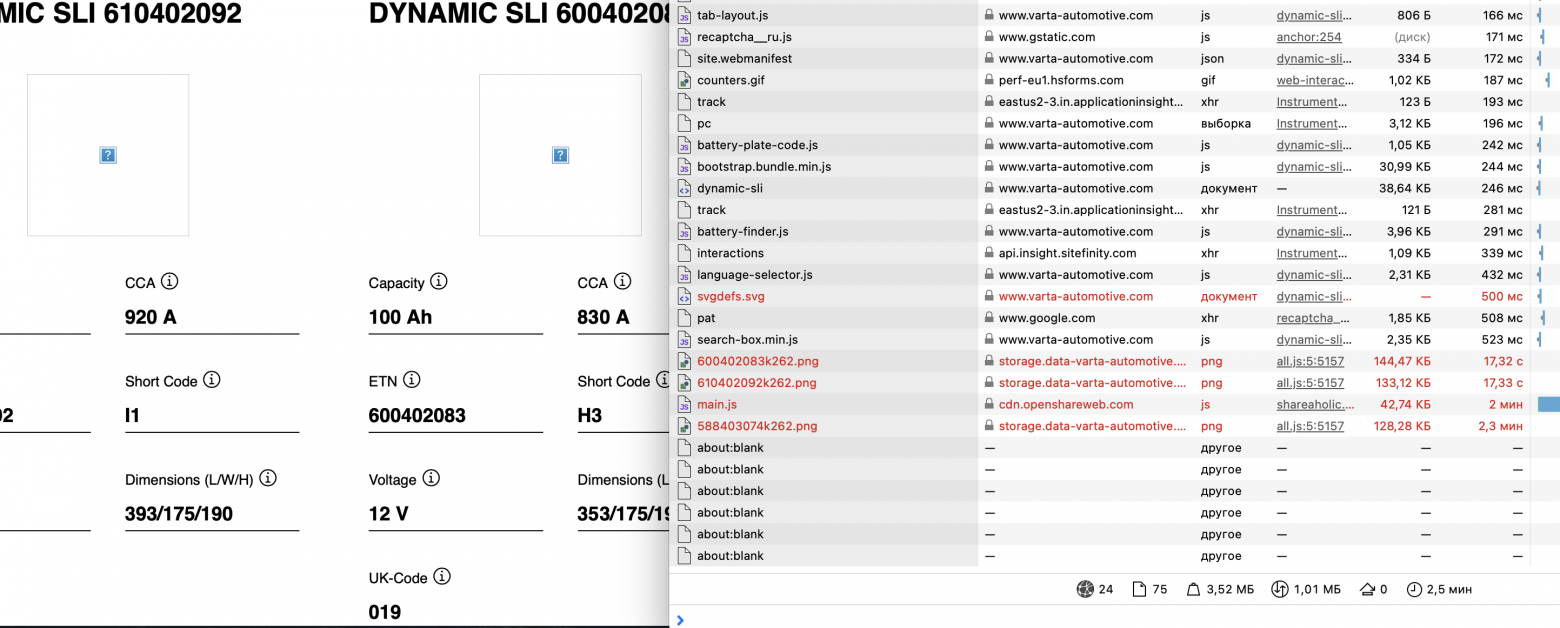Open all.js:5:5157 link in 610402092k262.png row

pyautogui.click(x=1310, y=383)
